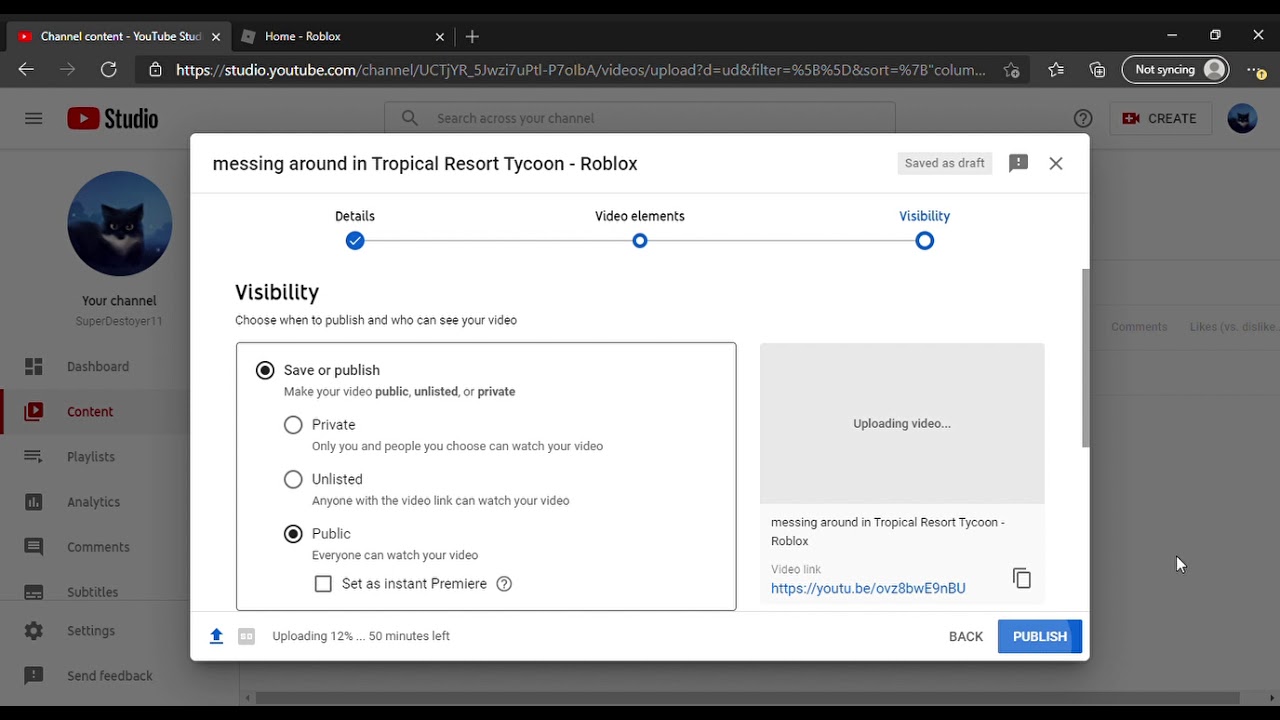Copy the video link
The width and height of the screenshot is (1280, 720).
coord(1021,578)
